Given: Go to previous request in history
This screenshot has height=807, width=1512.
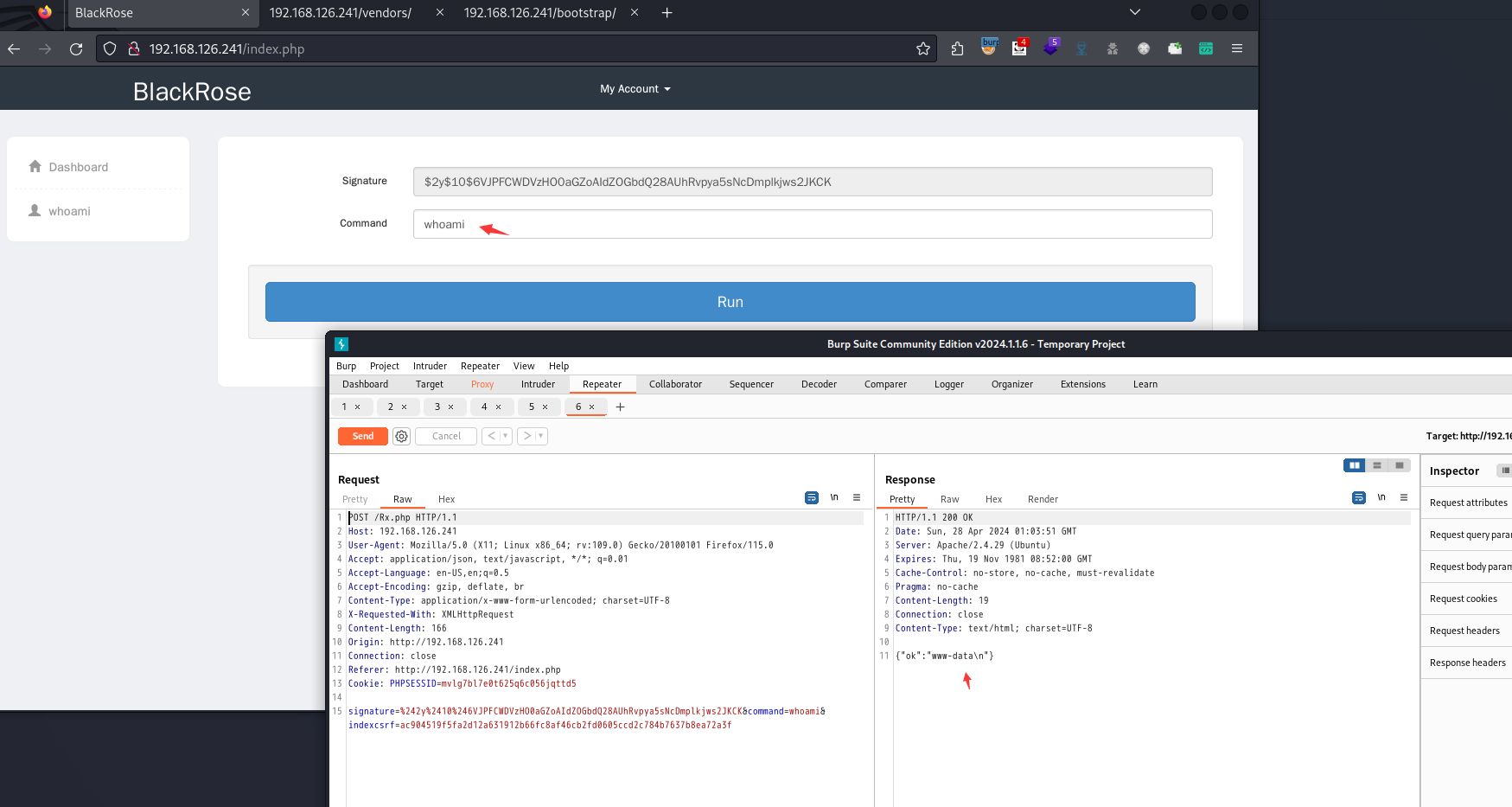Looking at the screenshot, I should click(x=491, y=436).
